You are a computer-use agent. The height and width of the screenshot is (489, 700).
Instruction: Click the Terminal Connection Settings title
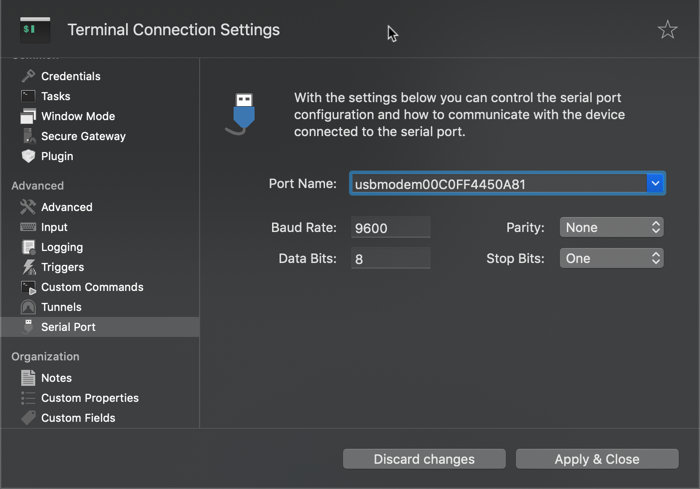coord(174,29)
